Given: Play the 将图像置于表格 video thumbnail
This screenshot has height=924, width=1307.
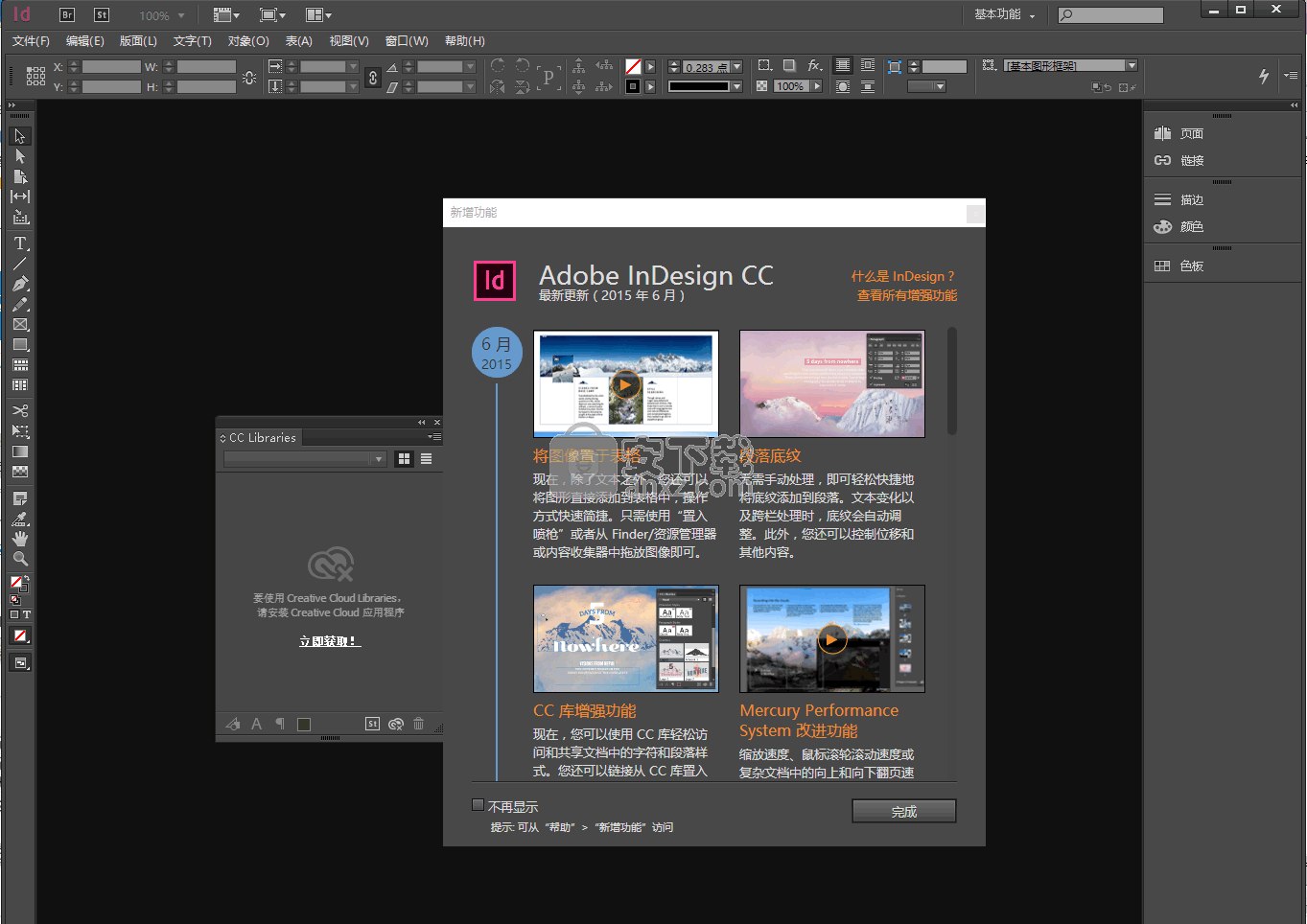Looking at the screenshot, I should [x=625, y=384].
